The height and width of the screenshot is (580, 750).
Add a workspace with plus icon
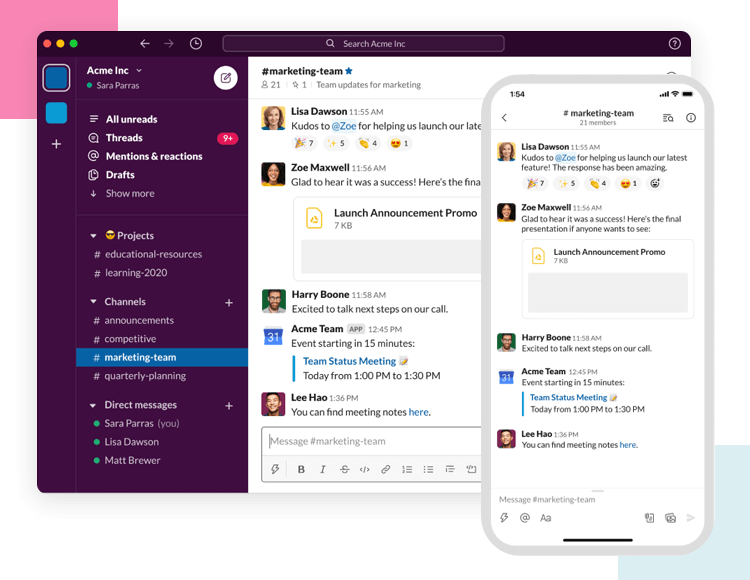tap(56, 144)
